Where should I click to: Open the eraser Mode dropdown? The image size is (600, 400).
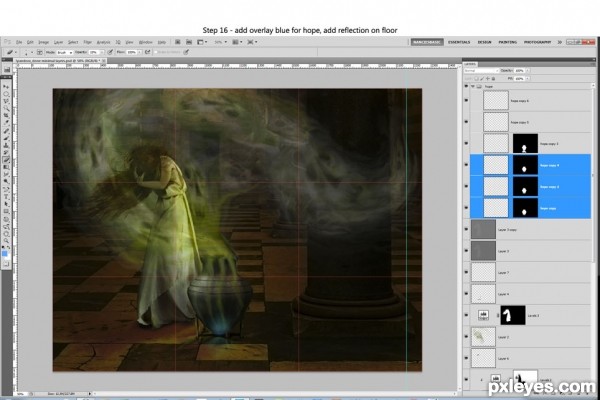tap(64, 52)
